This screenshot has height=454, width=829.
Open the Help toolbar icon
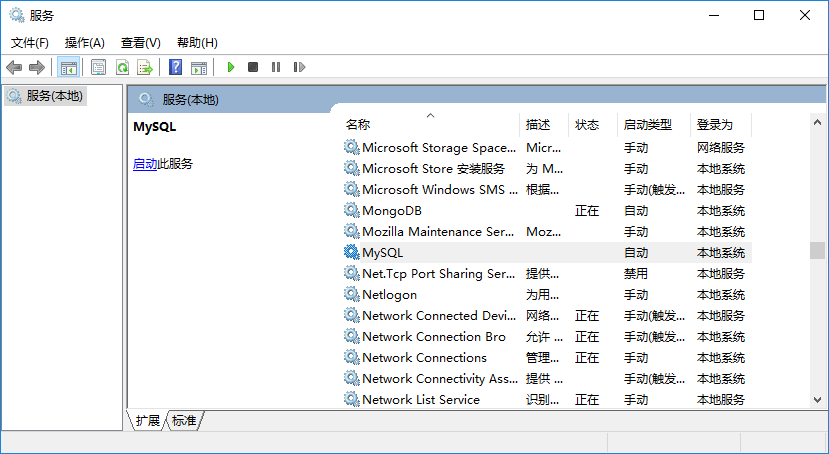point(175,67)
